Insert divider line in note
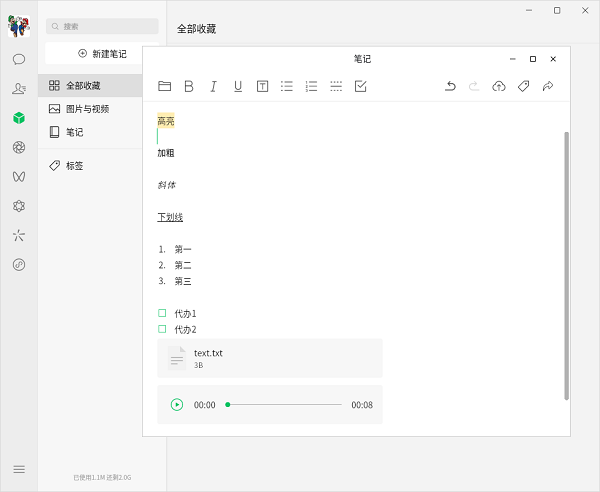Screen dimensions: 600x492 (336, 86)
